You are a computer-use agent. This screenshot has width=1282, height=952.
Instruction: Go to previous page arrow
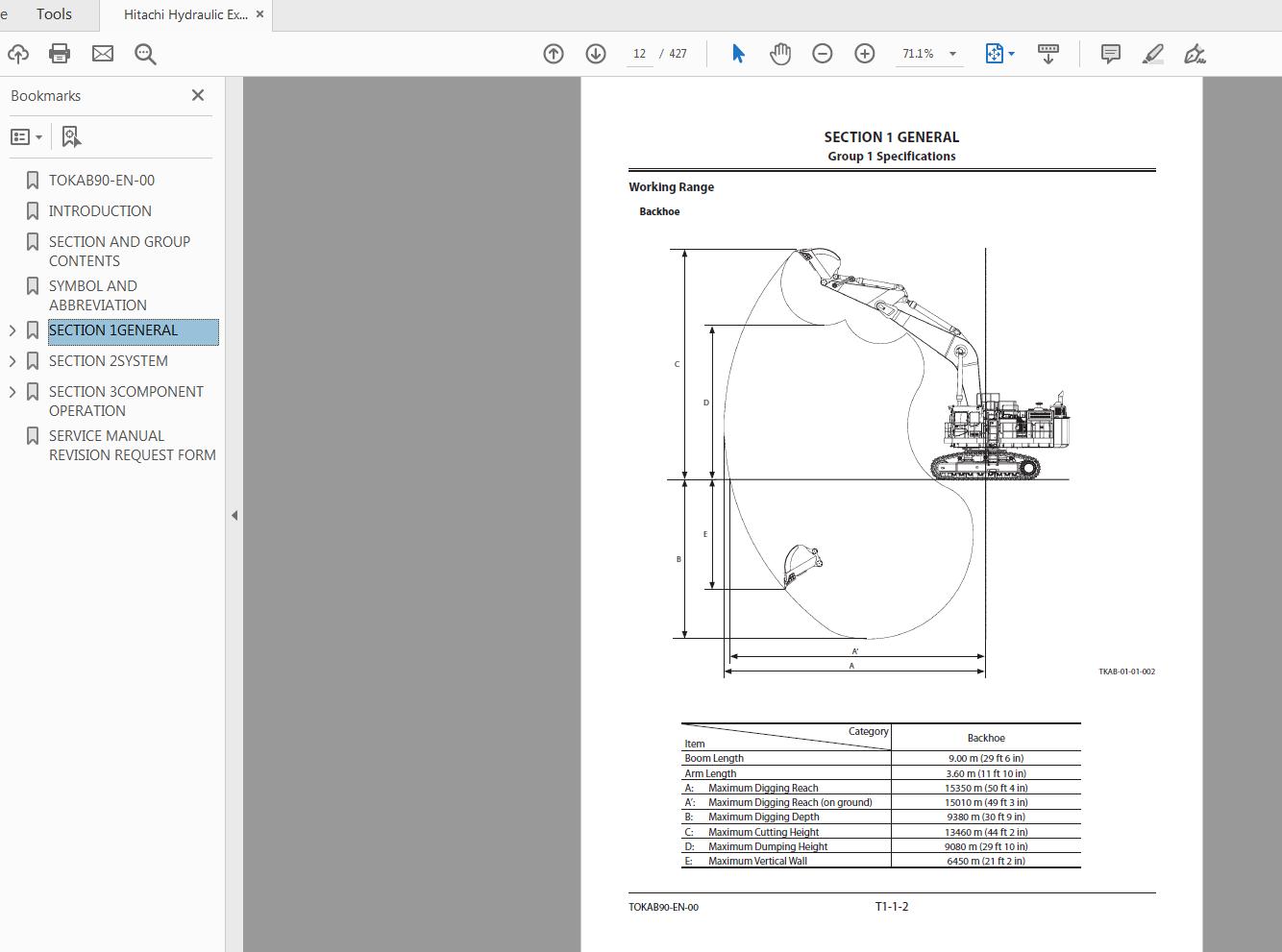(554, 54)
